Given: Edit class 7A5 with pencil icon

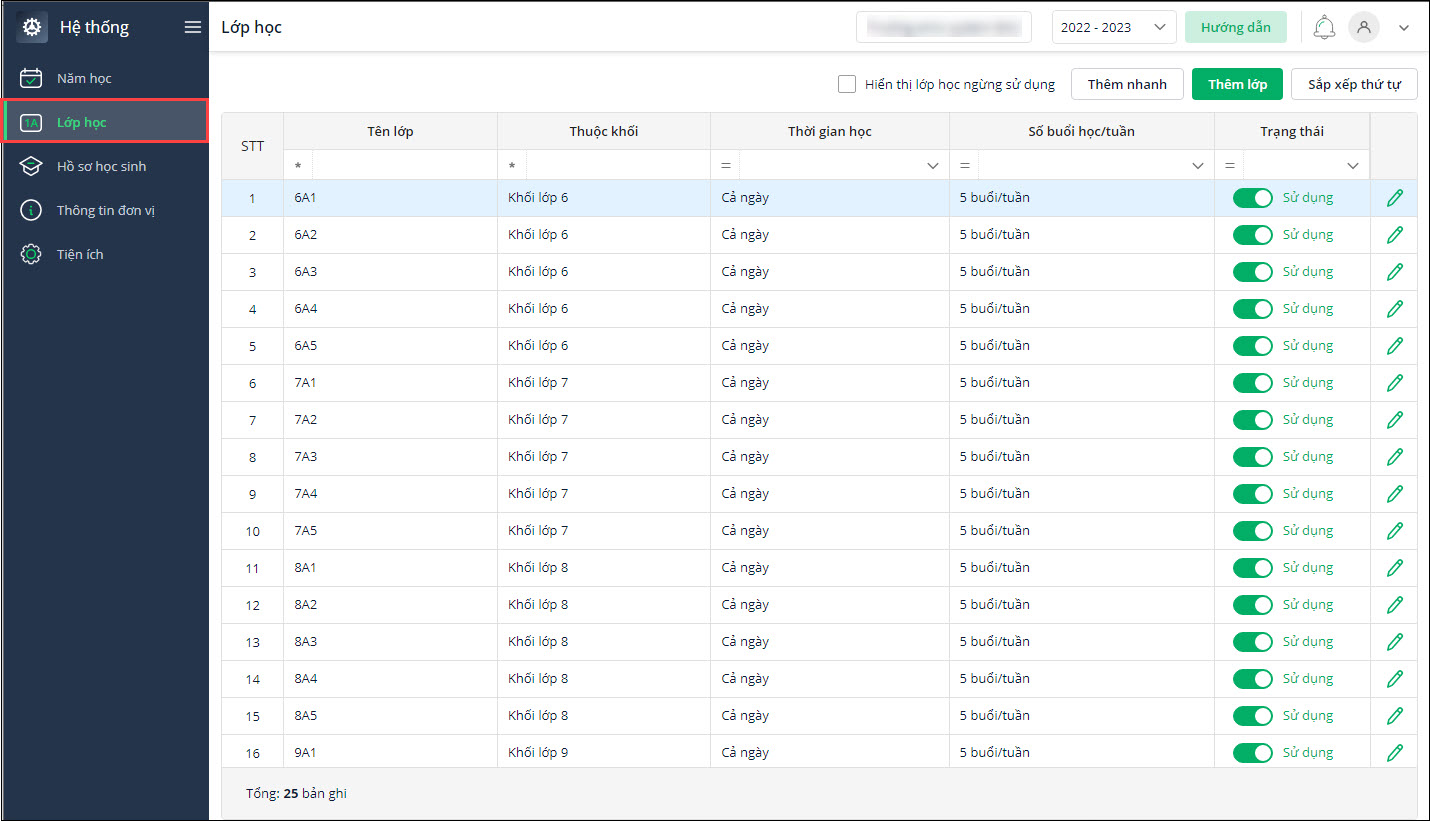Looking at the screenshot, I should pos(1395,531).
